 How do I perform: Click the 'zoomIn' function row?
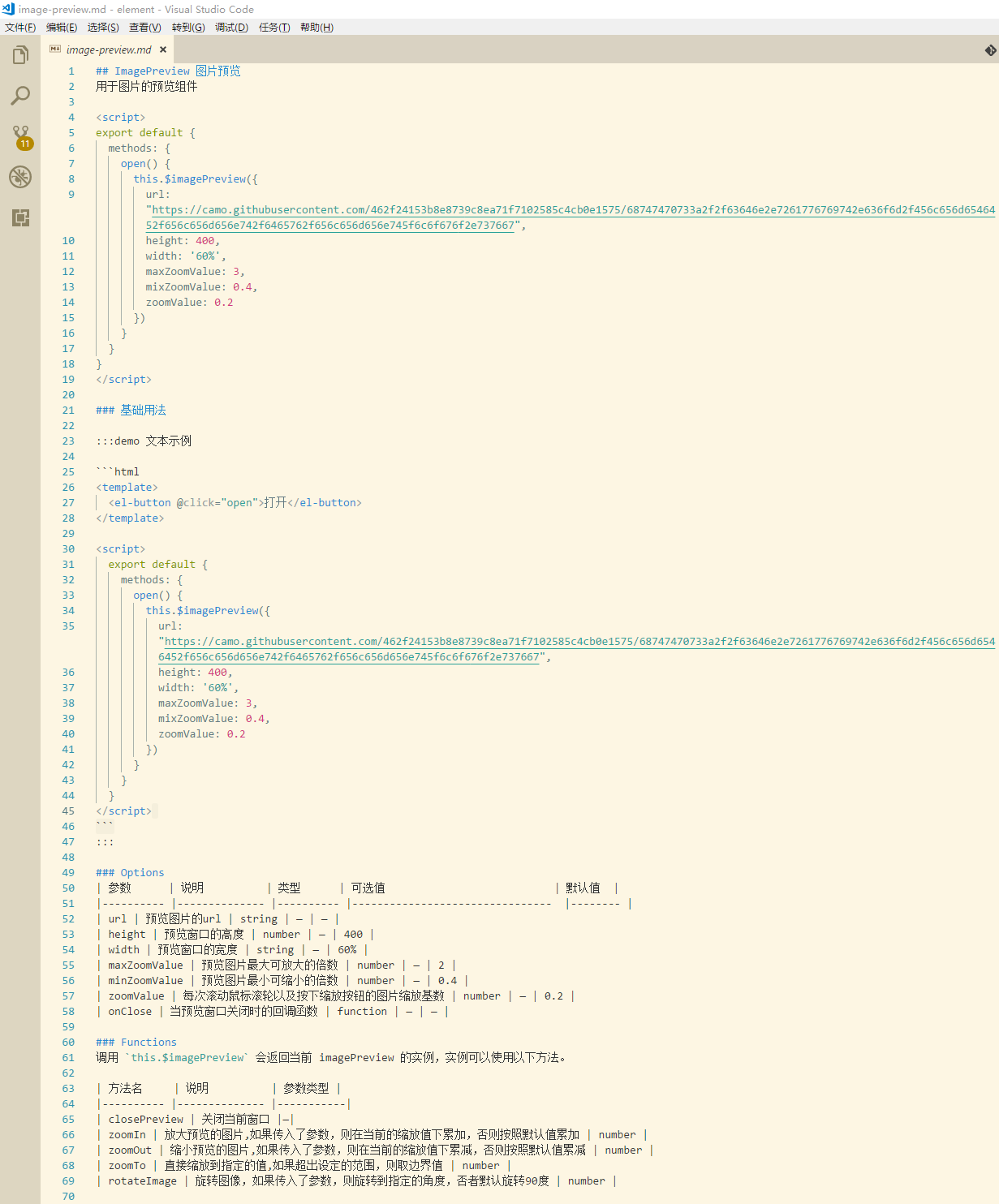[x=372, y=1135]
